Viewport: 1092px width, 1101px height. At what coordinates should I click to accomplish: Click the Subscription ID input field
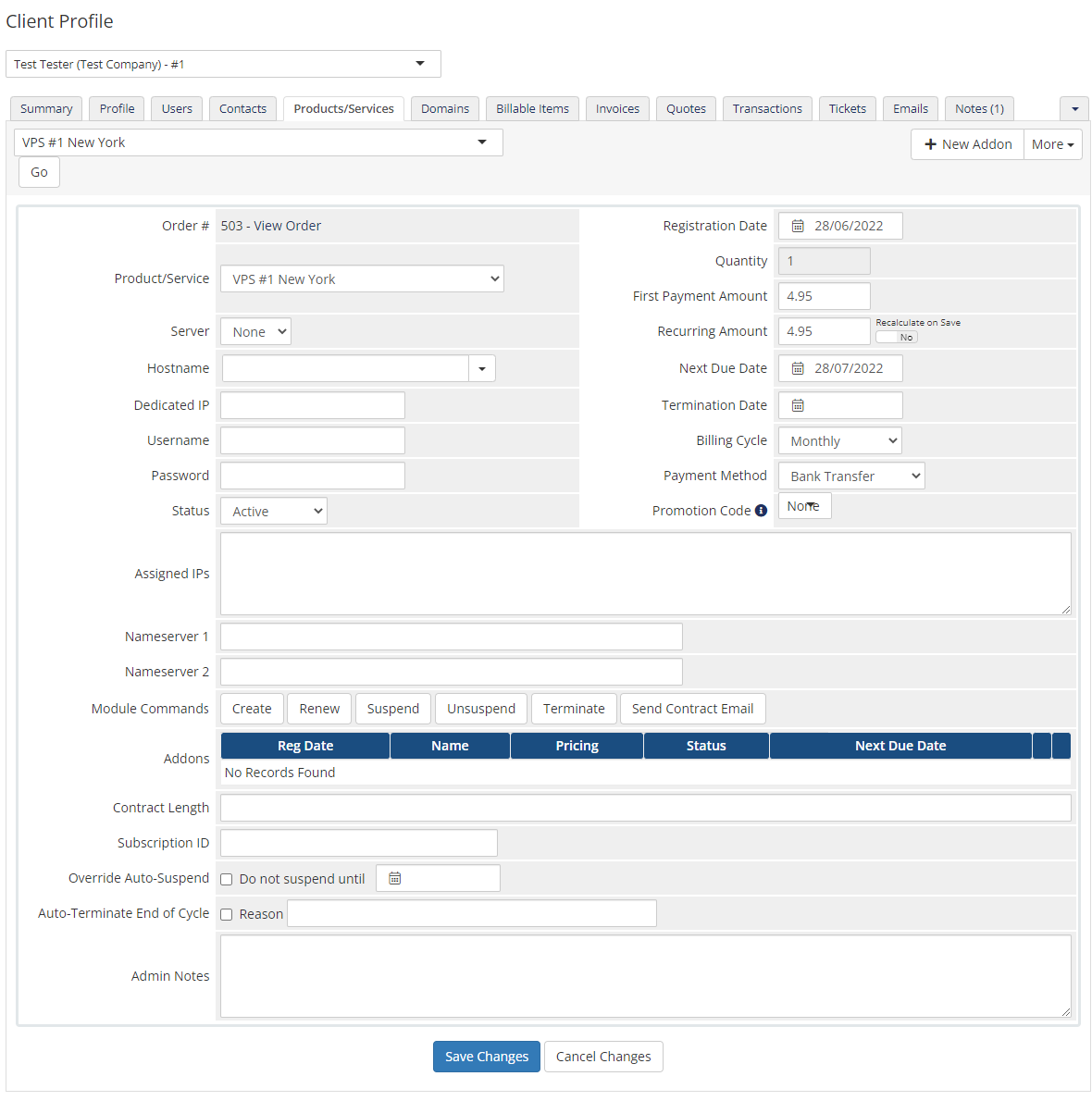coord(359,843)
